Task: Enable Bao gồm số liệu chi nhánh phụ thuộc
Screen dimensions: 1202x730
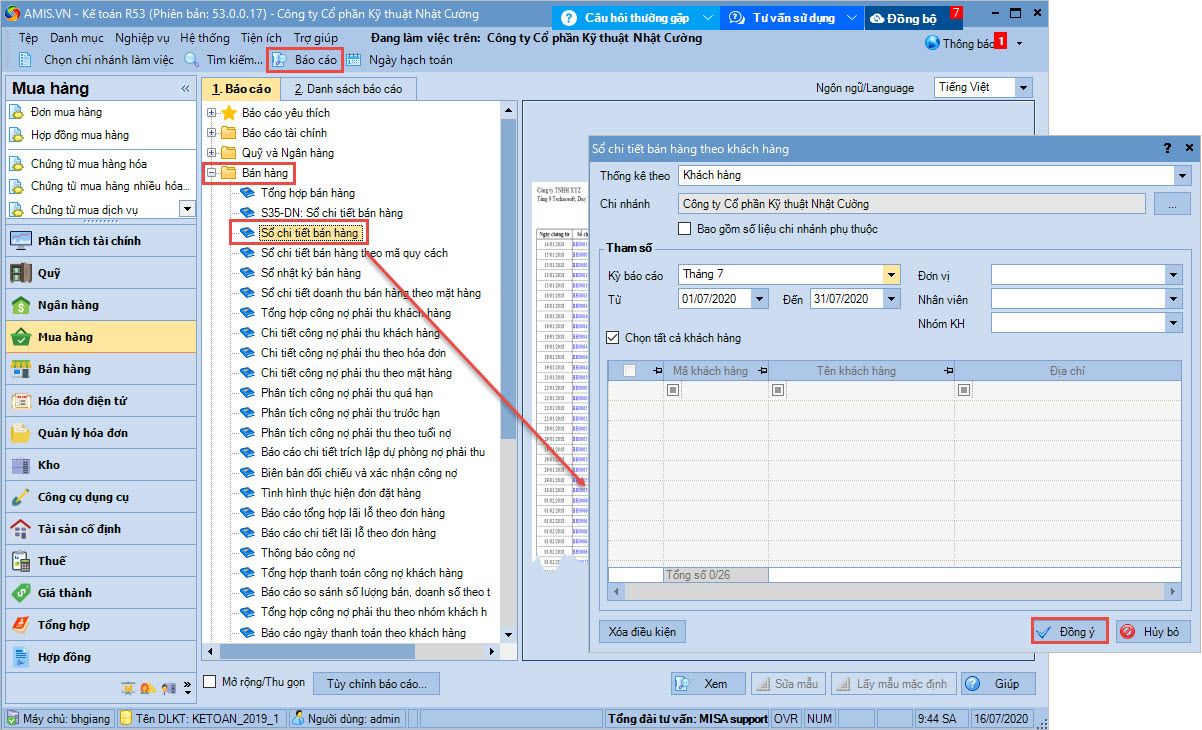Action: click(685, 229)
